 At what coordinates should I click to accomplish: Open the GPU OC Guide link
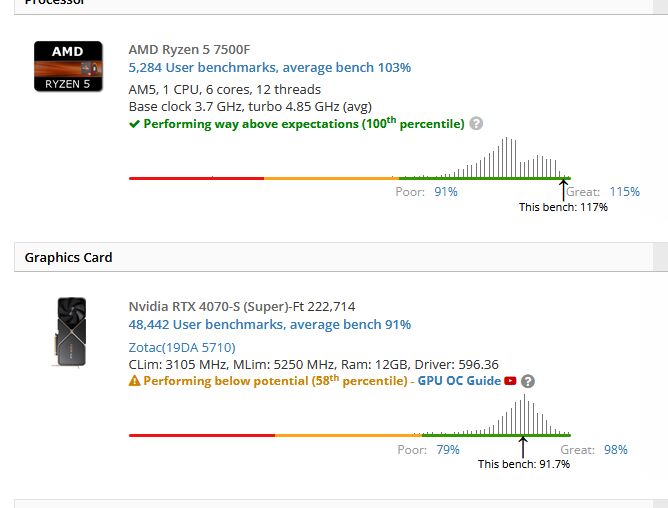[x=459, y=381]
